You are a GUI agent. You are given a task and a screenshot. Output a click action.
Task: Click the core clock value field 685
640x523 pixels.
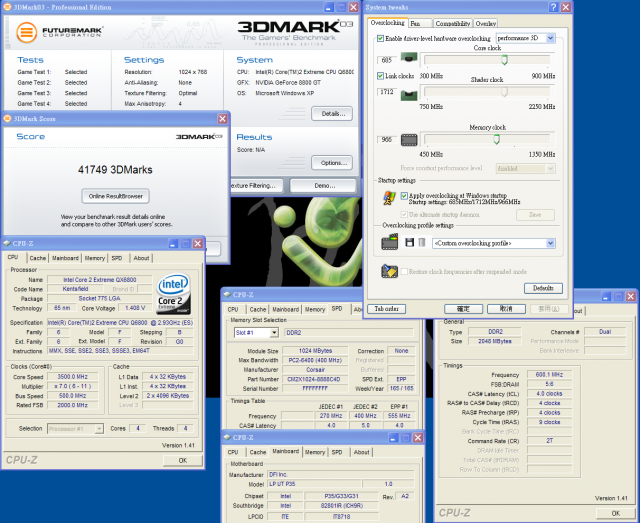387,60
